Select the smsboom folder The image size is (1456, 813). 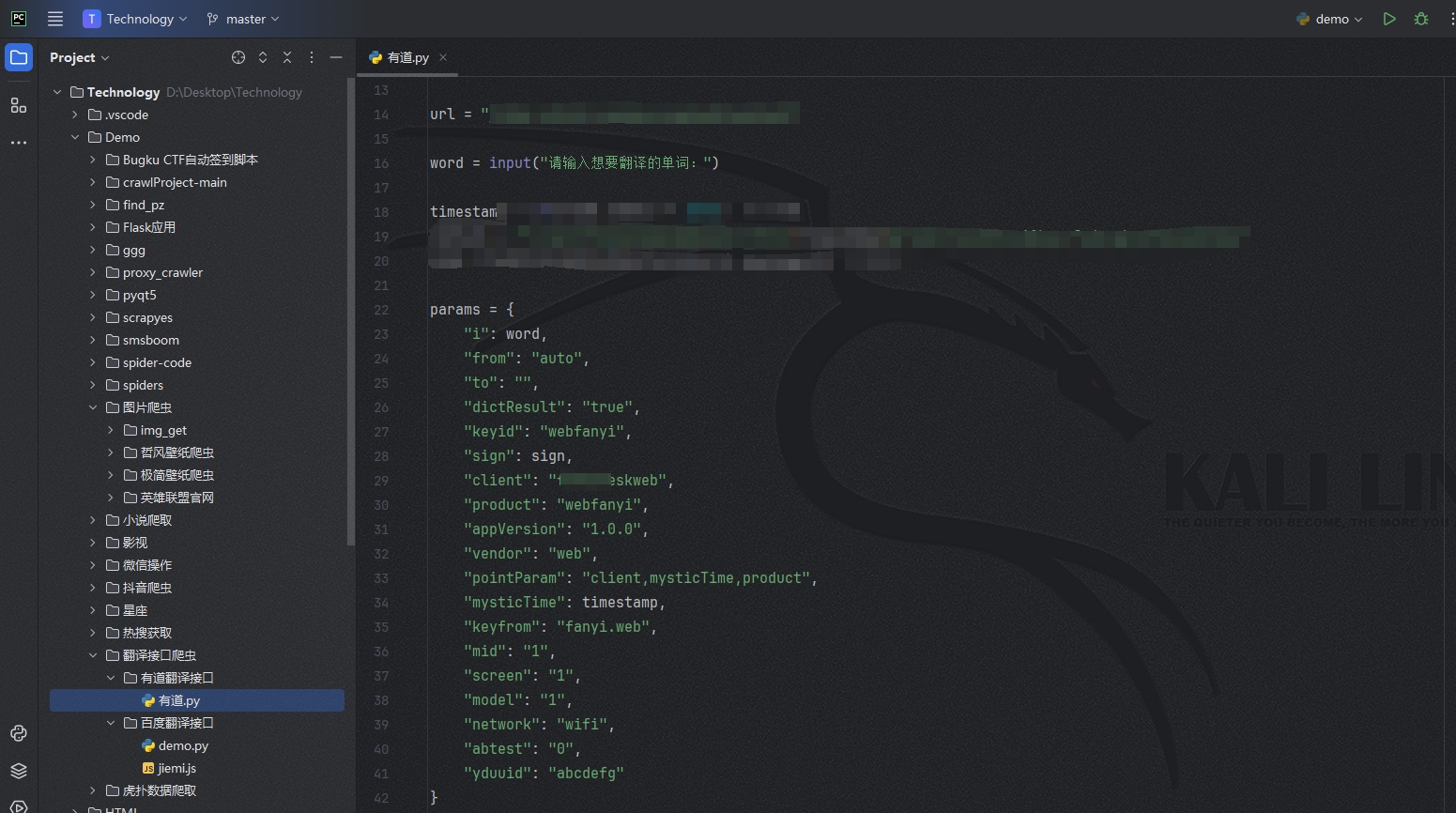coord(142,340)
